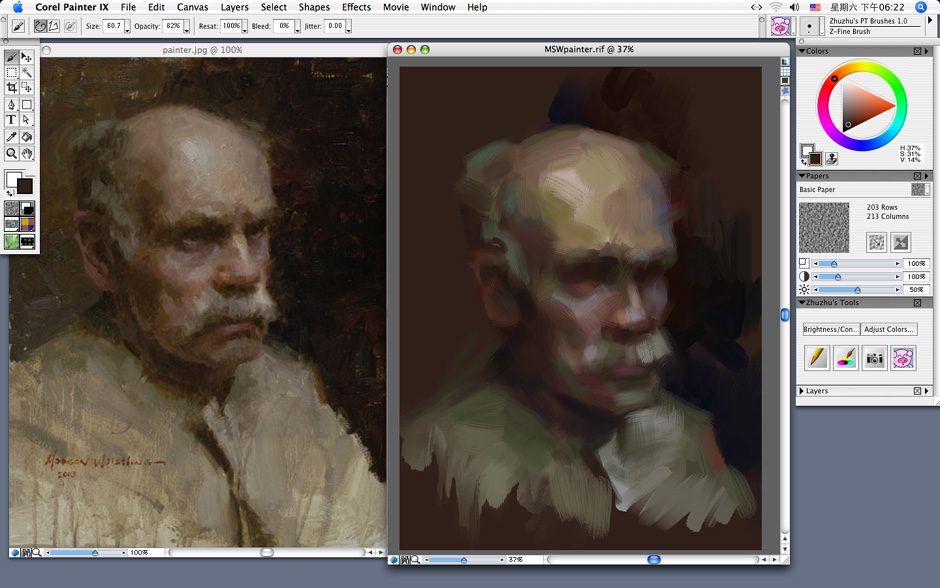Screen dimensions: 940x588
Task: Open the paper selector in toolbox
Action: coord(11,209)
